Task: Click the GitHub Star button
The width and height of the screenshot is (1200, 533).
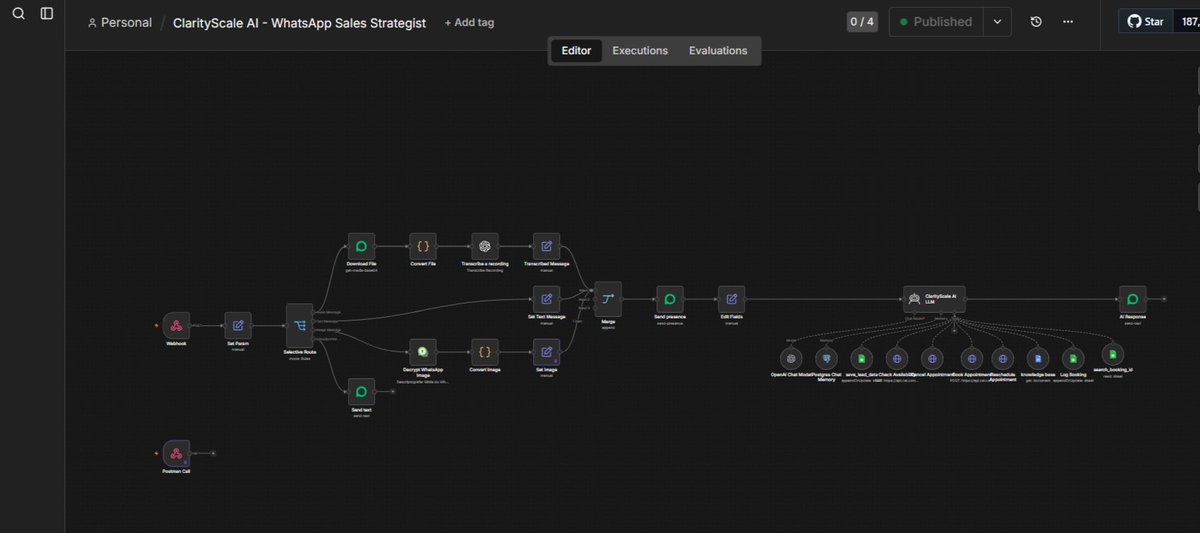Action: (x=1146, y=21)
